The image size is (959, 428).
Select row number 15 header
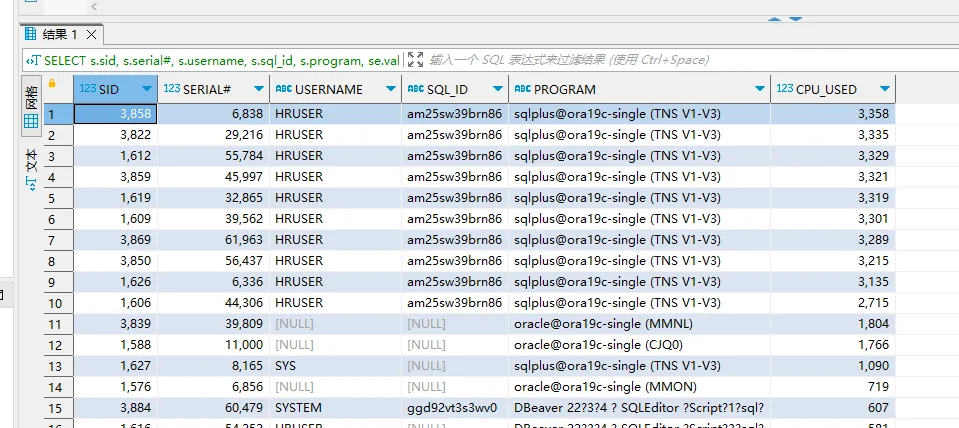(x=59, y=408)
